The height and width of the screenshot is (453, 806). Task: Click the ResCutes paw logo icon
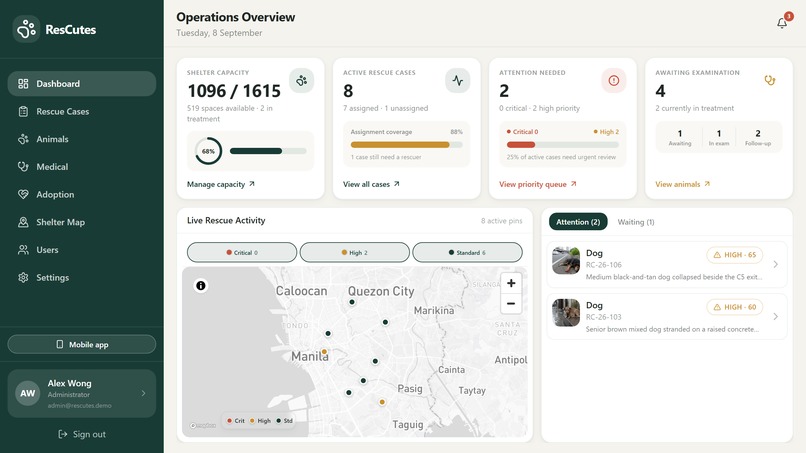26,29
